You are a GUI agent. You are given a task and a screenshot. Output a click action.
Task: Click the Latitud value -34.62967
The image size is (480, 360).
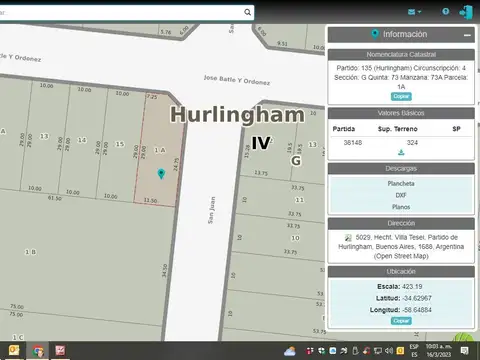[x=417, y=298]
